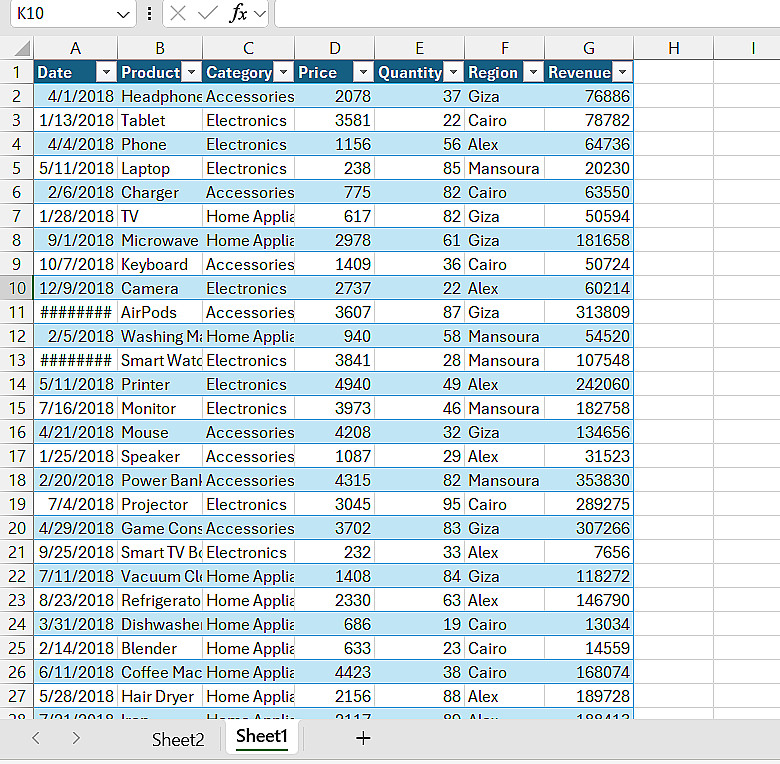The image size is (780, 764).
Task: Click the Tablet product cell
Action: [x=160, y=120]
